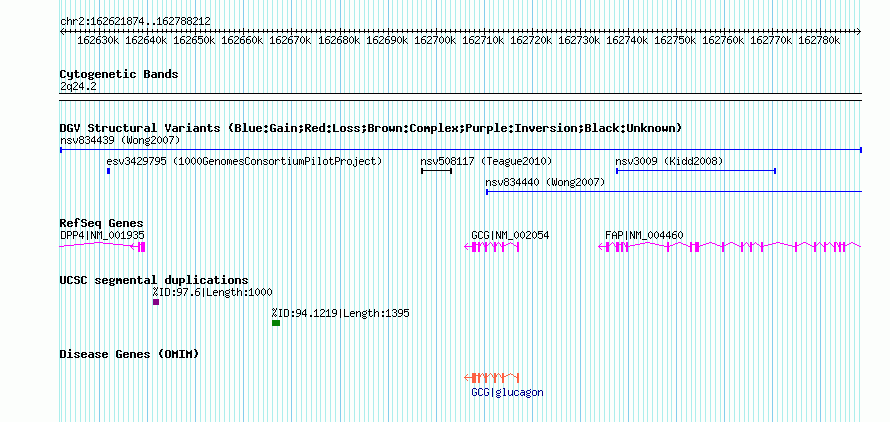890x422 pixels.
Task: Select the %ID:94.1219|Length:1395 duplication label
Action: click(341, 314)
